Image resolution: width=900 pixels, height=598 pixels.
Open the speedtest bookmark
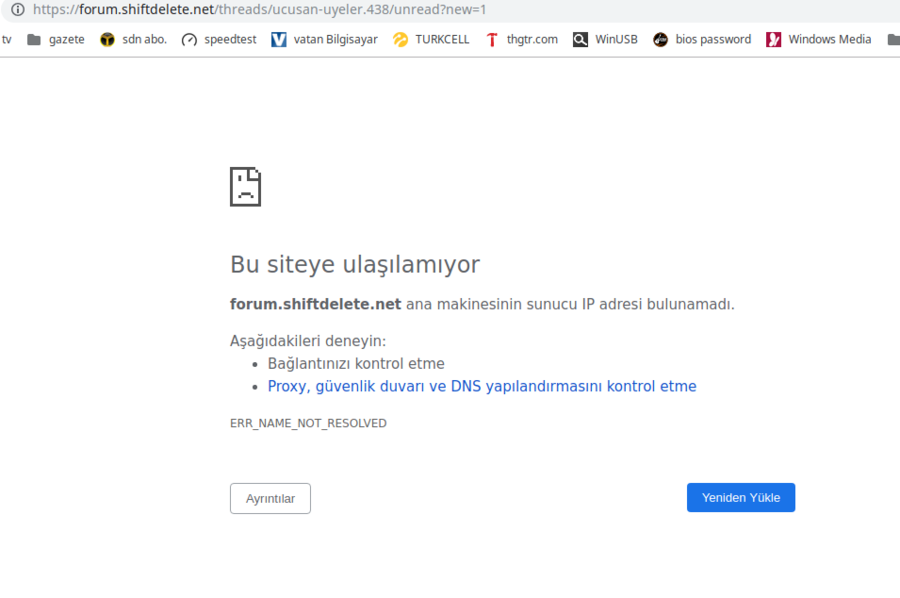click(x=219, y=39)
